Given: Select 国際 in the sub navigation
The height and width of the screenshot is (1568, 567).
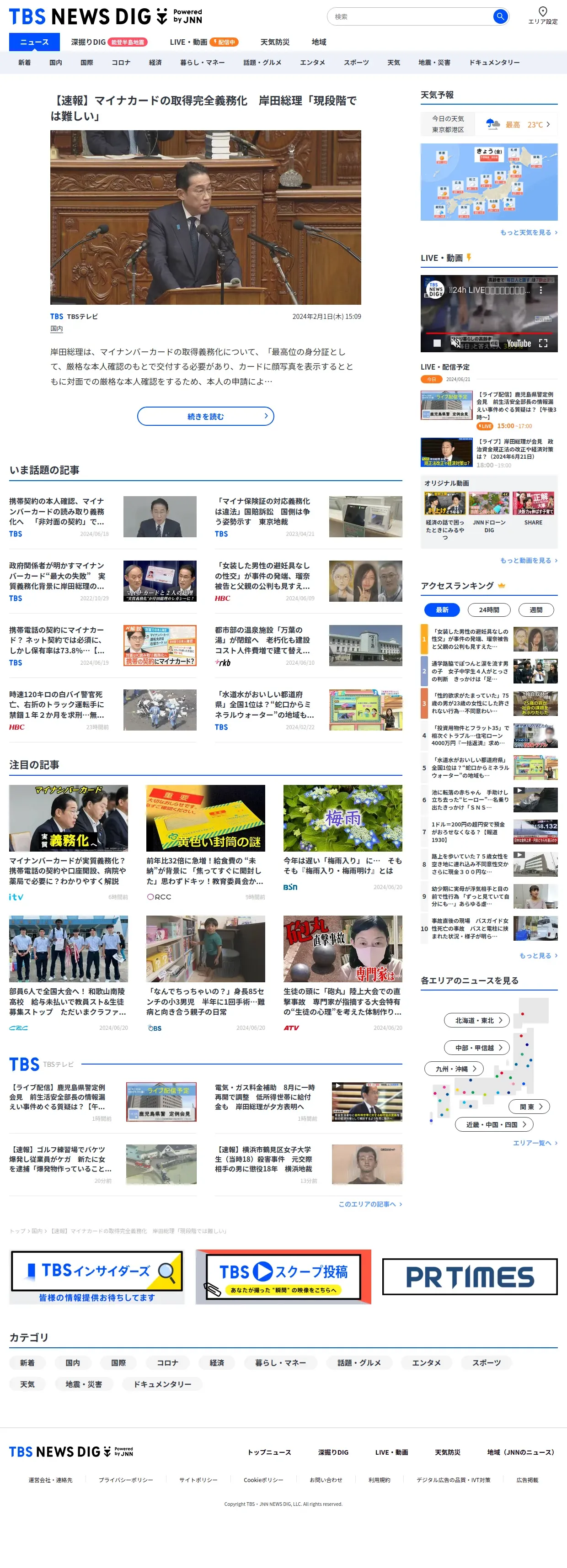Looking at the screenshot, I should [x=86, y=62].
